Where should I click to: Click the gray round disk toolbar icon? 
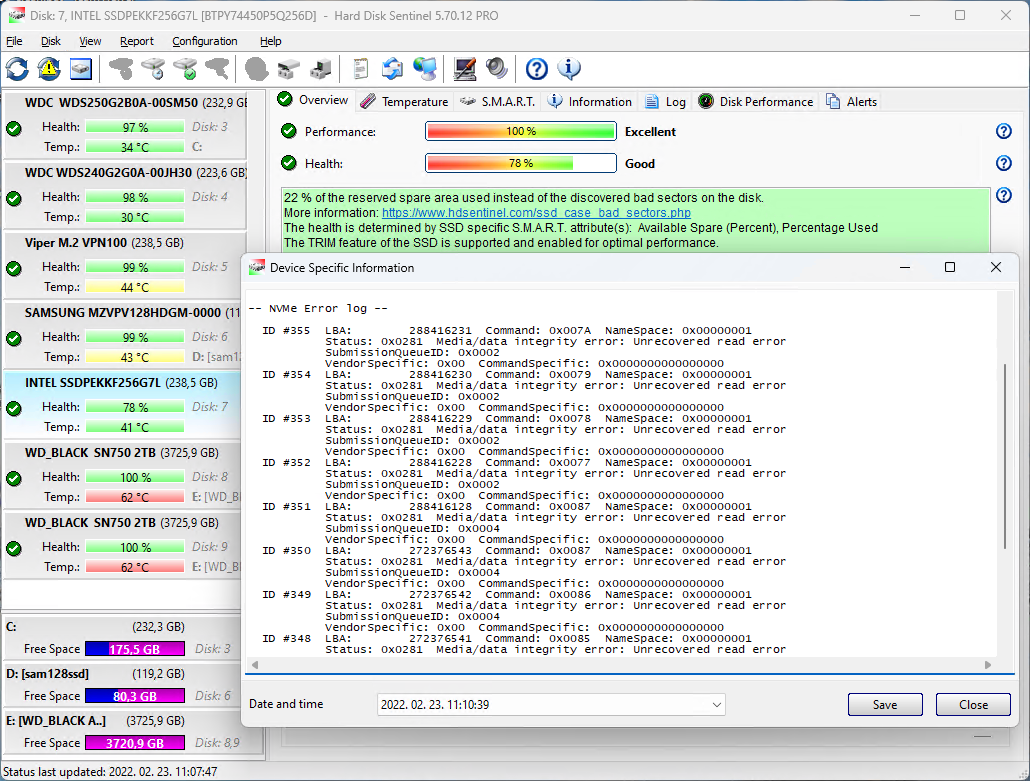tap(256, 69)
